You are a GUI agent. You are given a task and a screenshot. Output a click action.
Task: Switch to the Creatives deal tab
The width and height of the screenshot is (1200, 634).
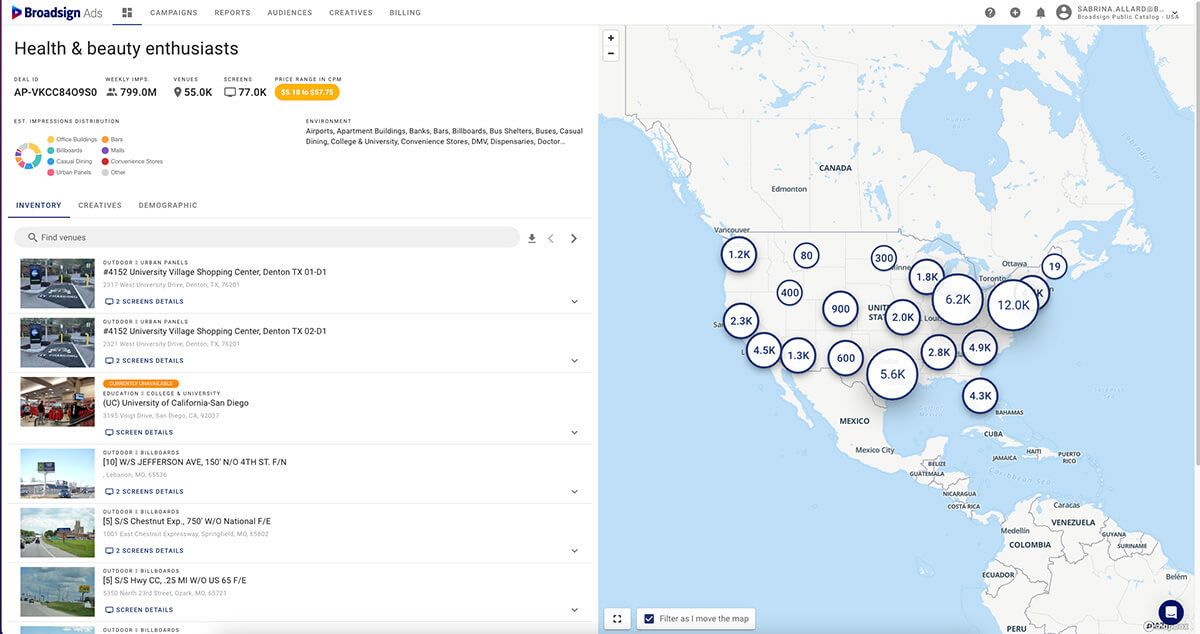pos(100,205)
